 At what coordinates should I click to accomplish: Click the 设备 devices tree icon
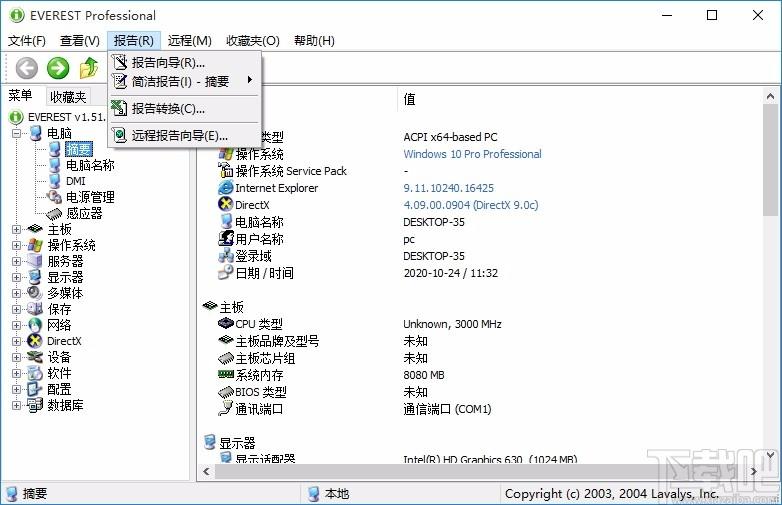point(35,357)
